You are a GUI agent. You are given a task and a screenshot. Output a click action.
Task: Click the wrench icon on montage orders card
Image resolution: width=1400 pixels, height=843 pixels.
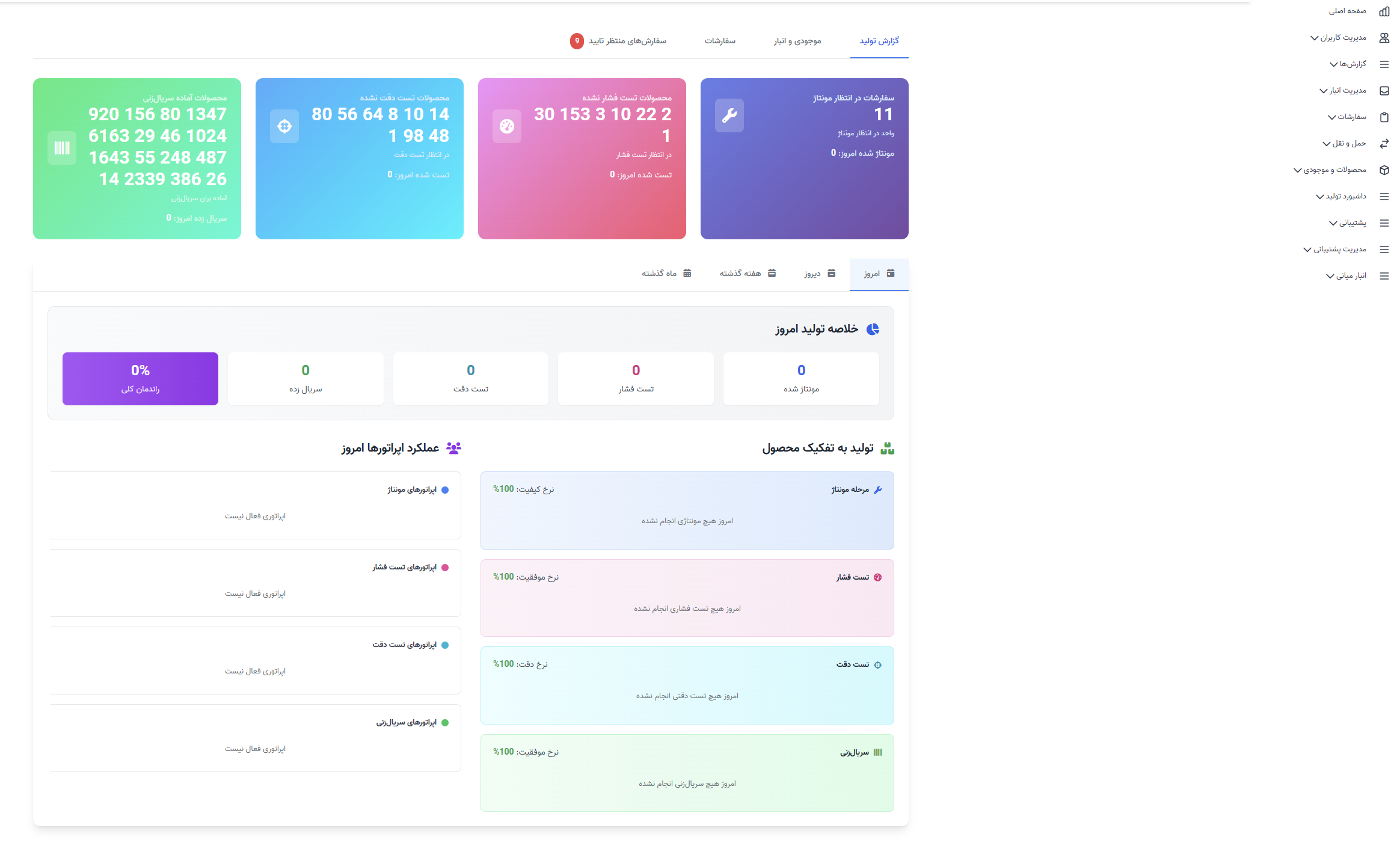729,115
